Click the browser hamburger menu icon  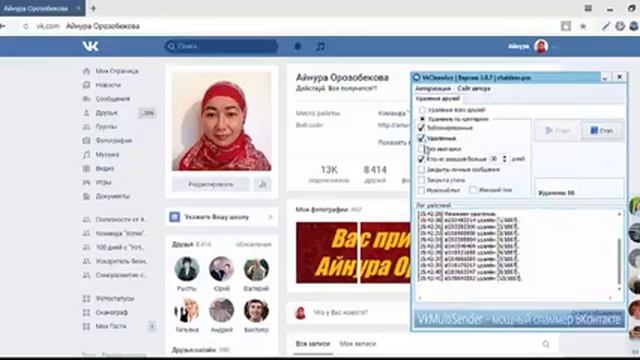[x=588, y=8]
